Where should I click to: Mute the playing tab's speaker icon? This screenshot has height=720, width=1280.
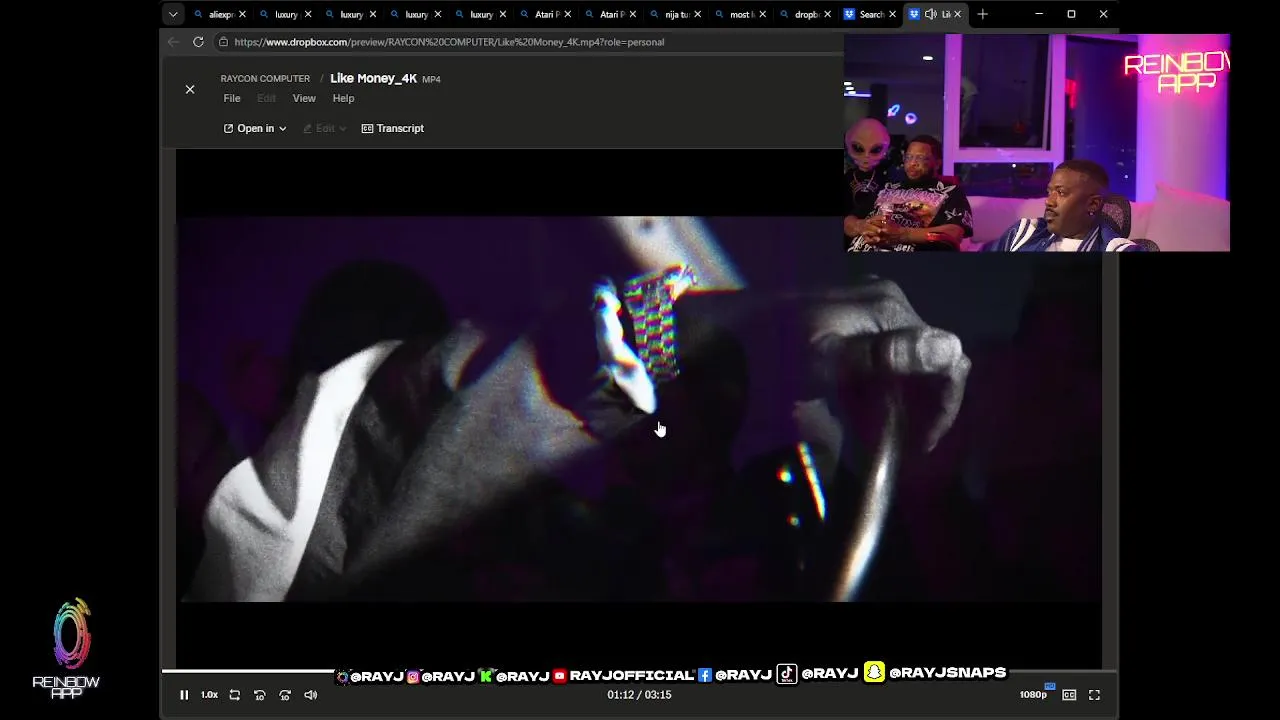[x=930, y=14]
